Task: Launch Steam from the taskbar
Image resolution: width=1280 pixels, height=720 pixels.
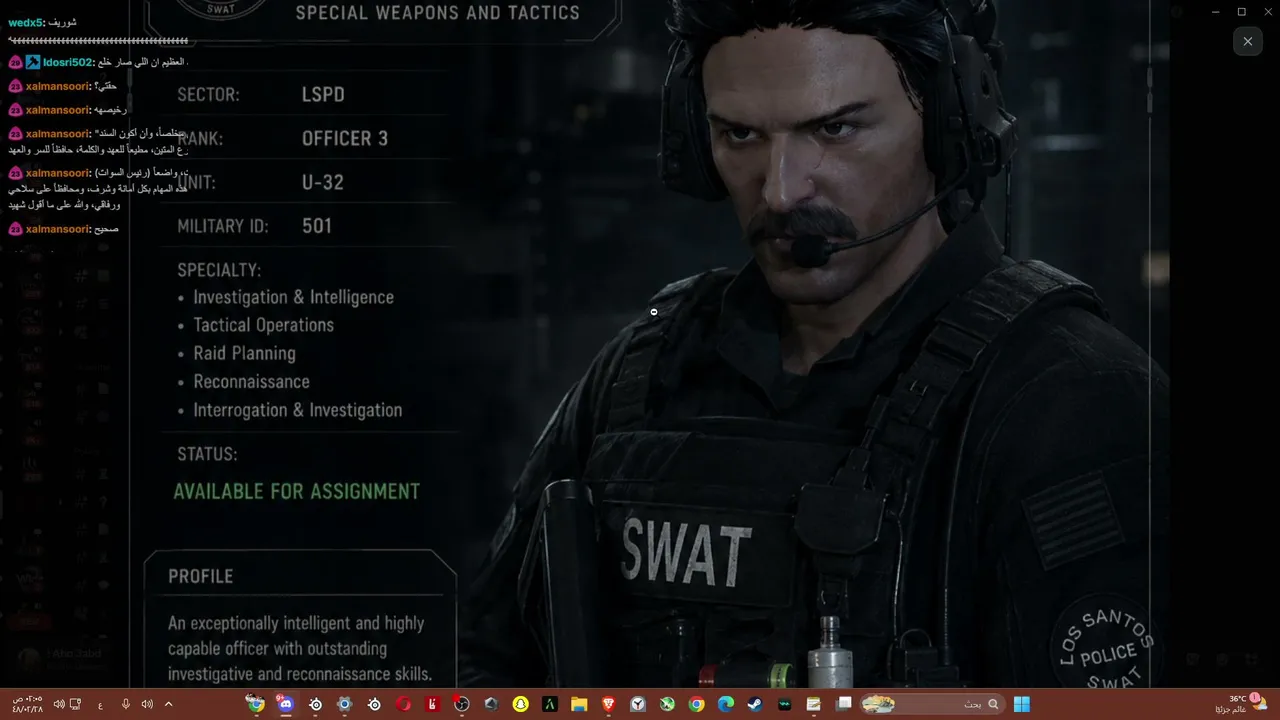Action: (x=754, y=704)
